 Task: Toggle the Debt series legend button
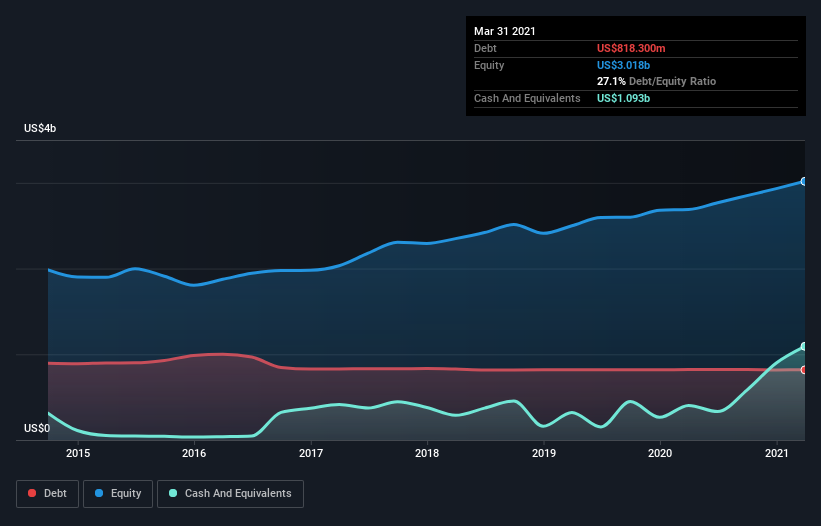point(47,494)
